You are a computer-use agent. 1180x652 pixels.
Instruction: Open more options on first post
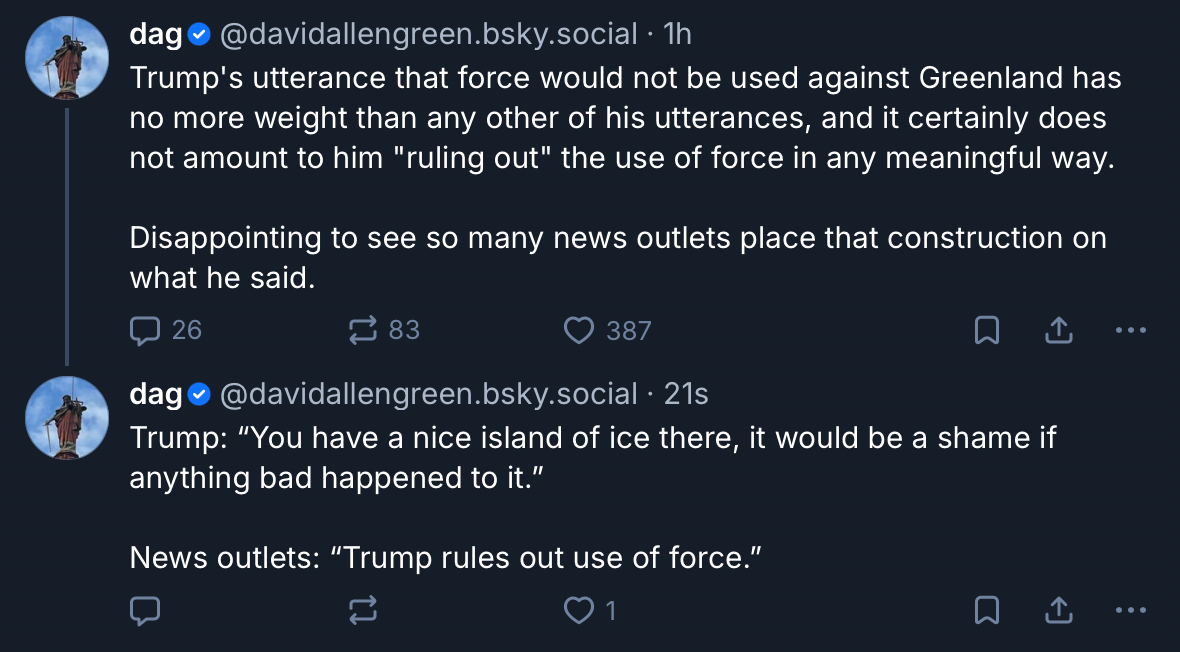click(x=1130, y=330)
